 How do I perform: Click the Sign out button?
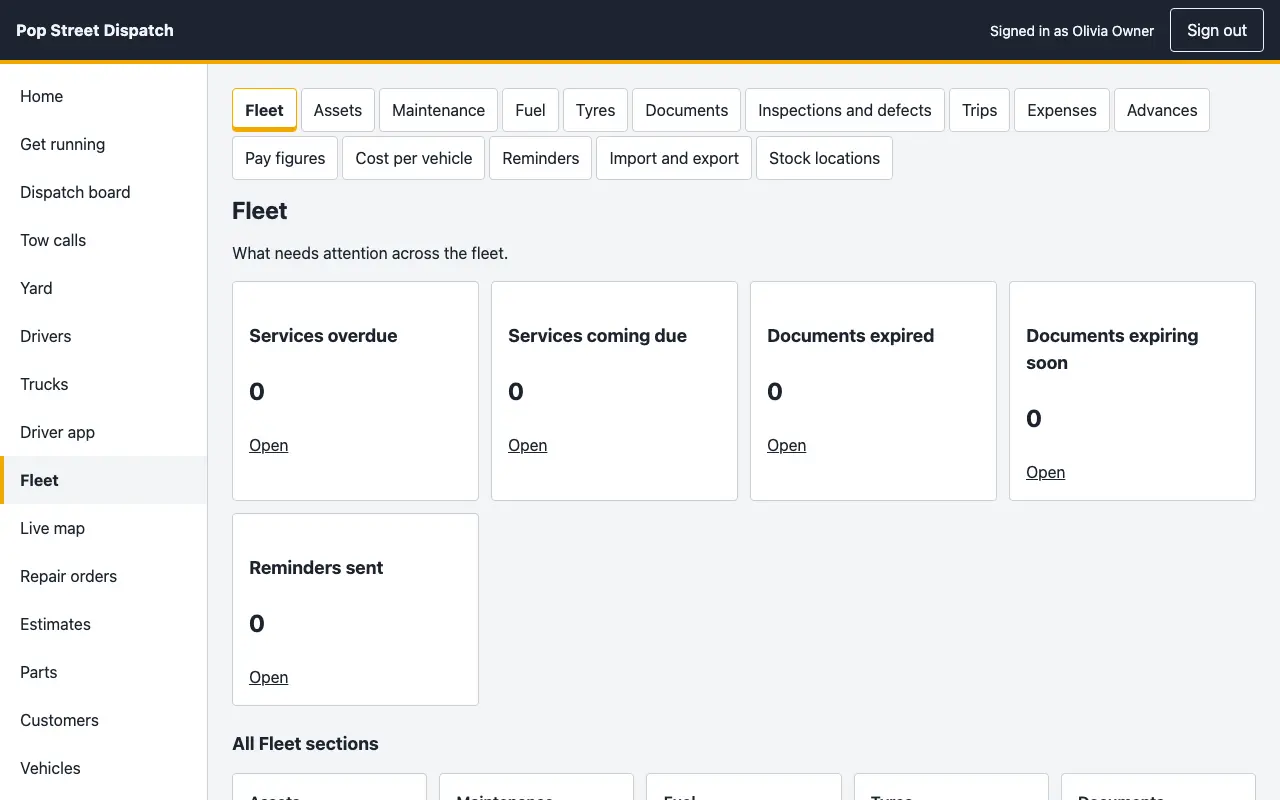click(1217, 30)
